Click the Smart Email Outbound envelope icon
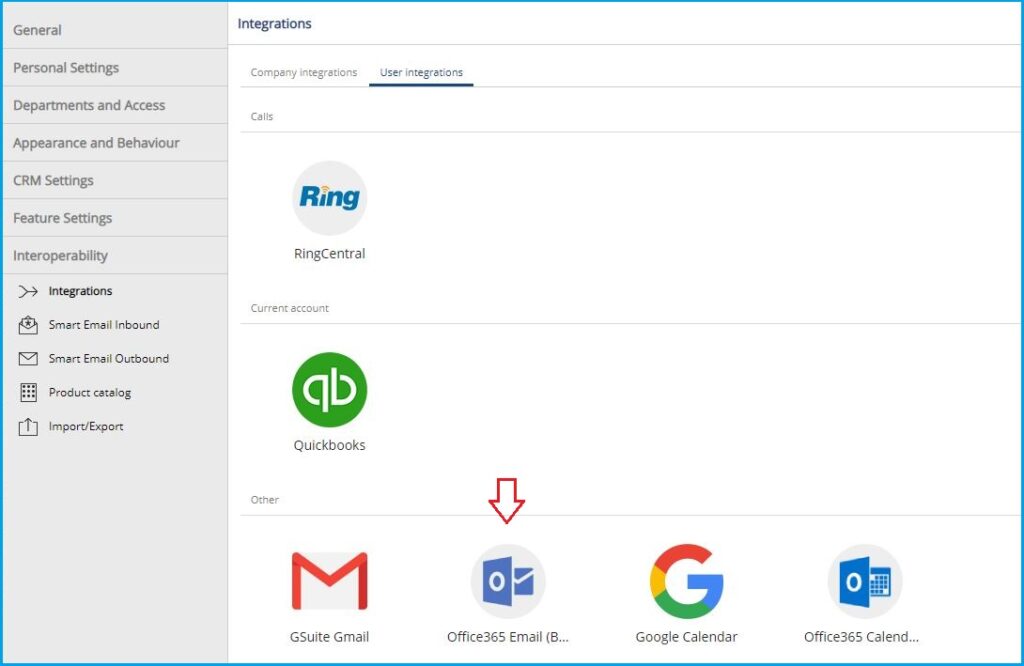The height and width of the screenshot is (666, 1024). (x=28, y=358)
